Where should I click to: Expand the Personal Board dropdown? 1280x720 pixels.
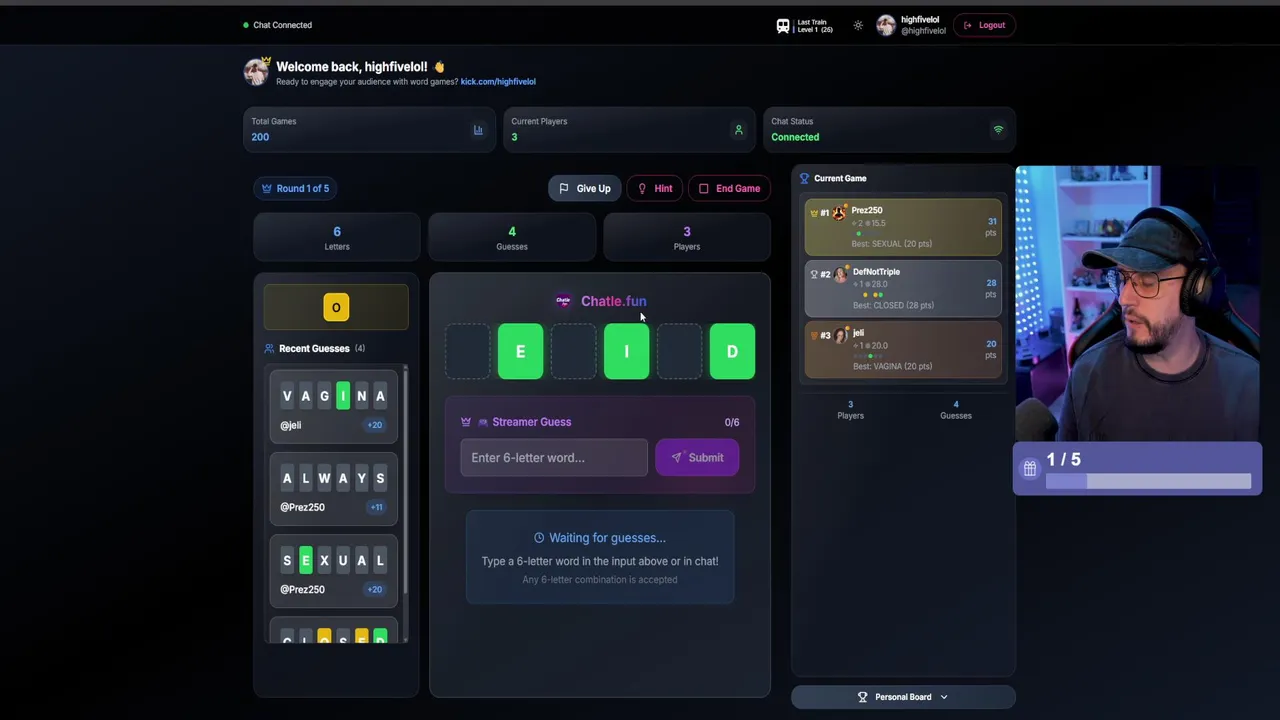[903, 697]
